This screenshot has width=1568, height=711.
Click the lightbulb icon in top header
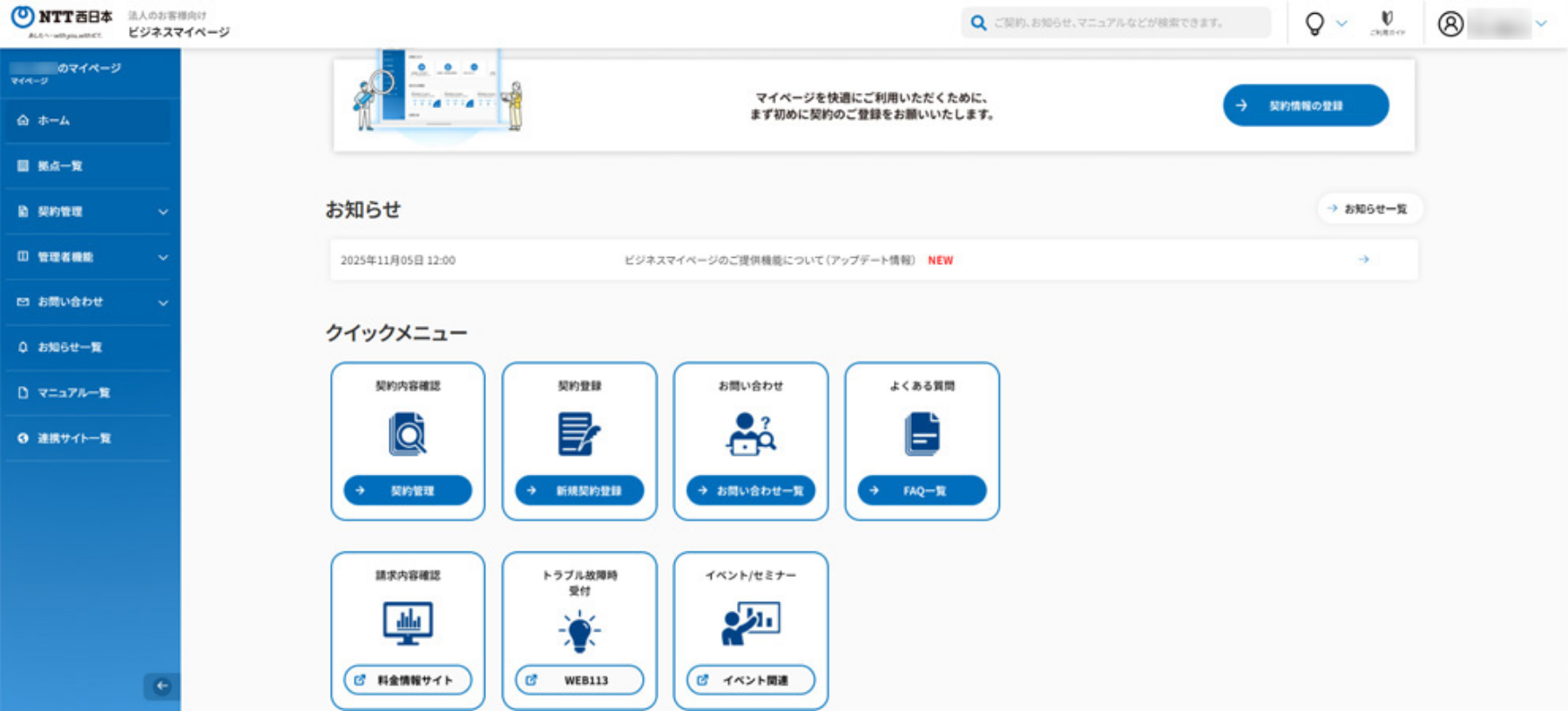click(x=1315, y=24)
